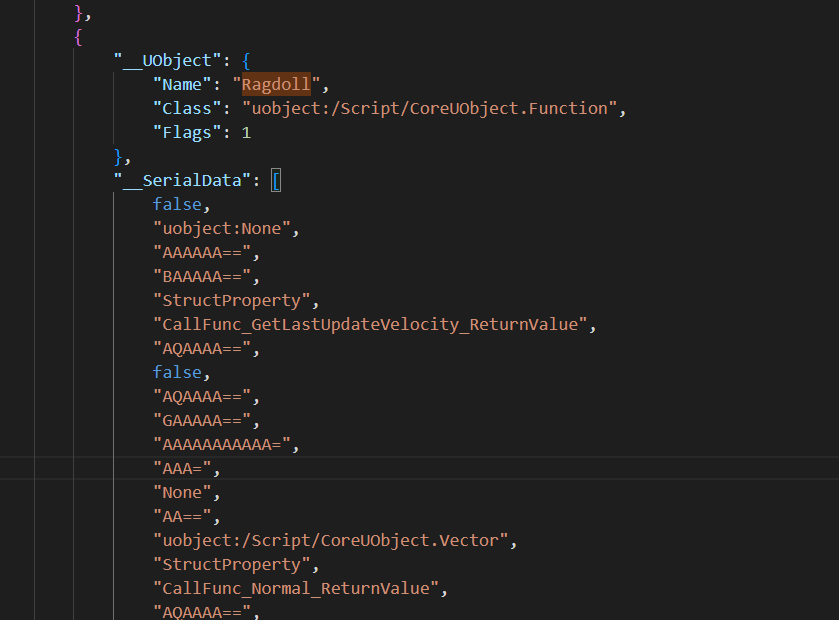Select the Flags value 1
The image size is (839, 620).
point(246,132)
